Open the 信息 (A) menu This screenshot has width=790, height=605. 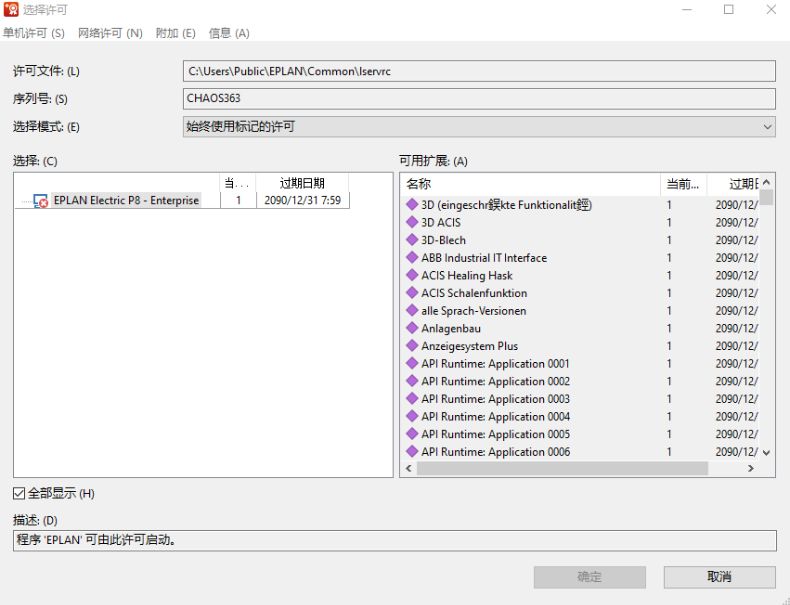(229, 33)
